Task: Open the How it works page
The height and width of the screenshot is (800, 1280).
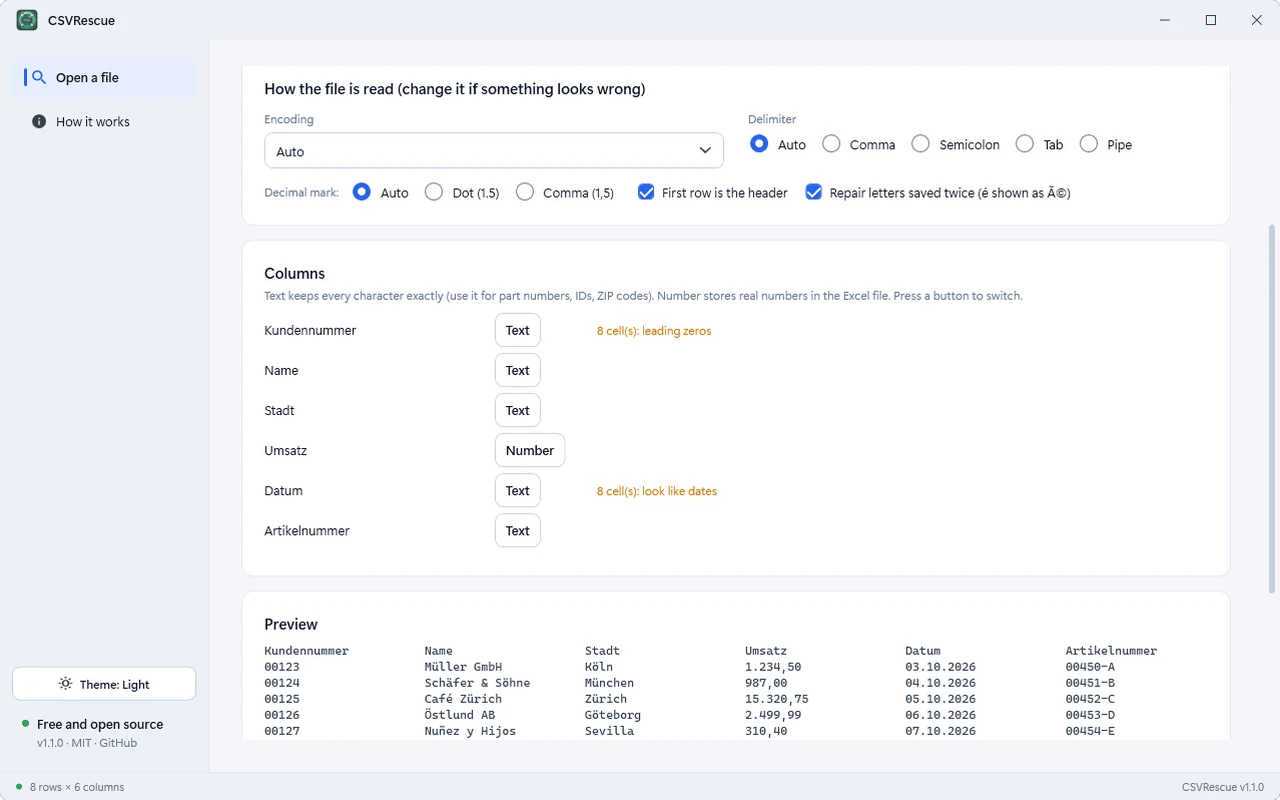Action: pos(104,121)
